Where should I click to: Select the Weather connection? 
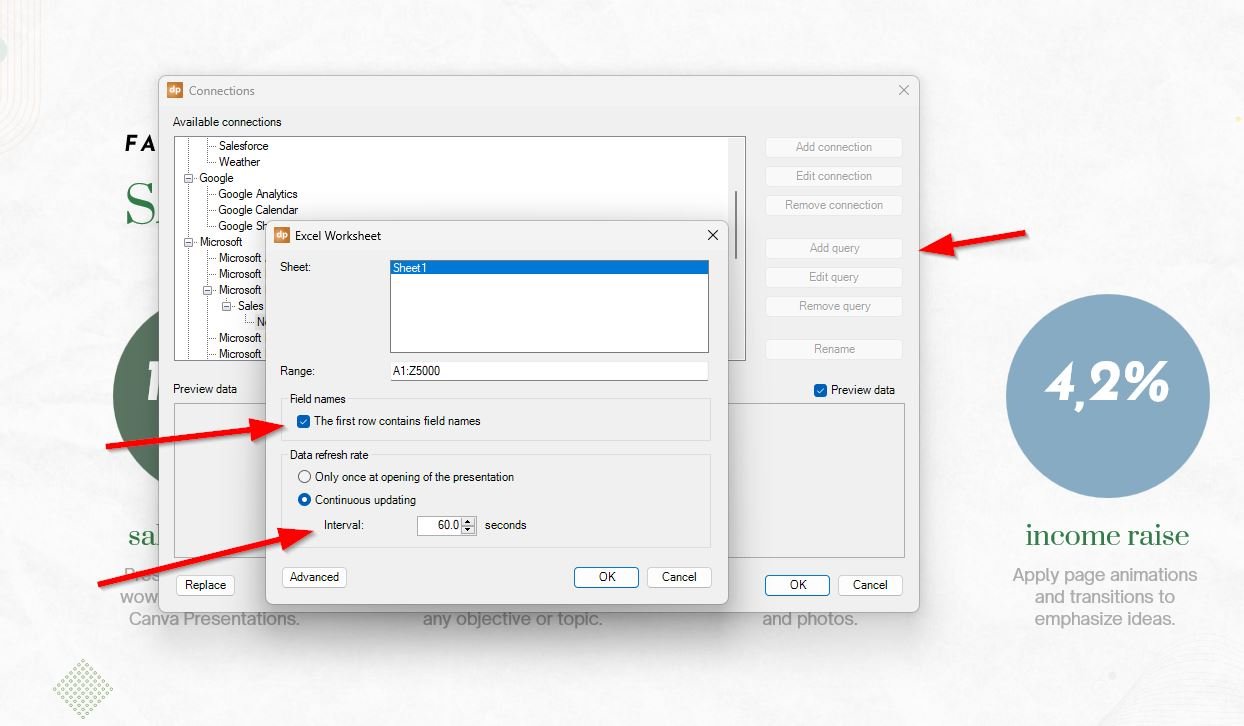[239, 162]
